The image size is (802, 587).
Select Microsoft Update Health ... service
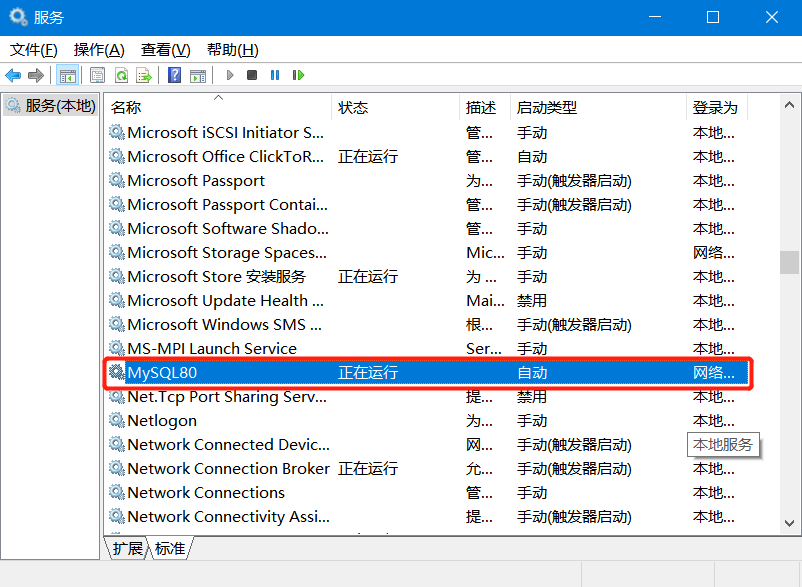click(x=428, y=301)
